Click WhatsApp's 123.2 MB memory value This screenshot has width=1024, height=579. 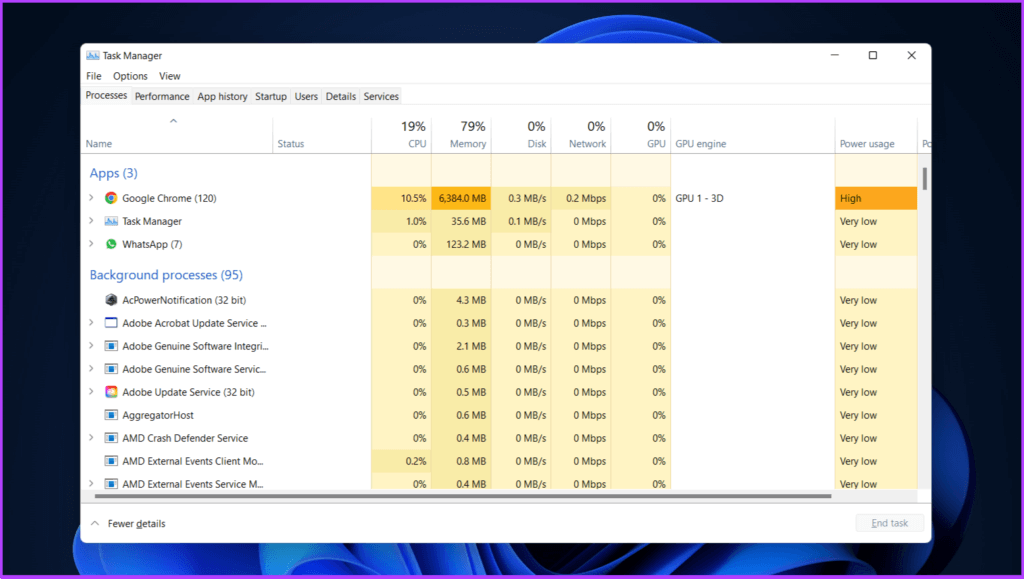(x=468, y=244)
